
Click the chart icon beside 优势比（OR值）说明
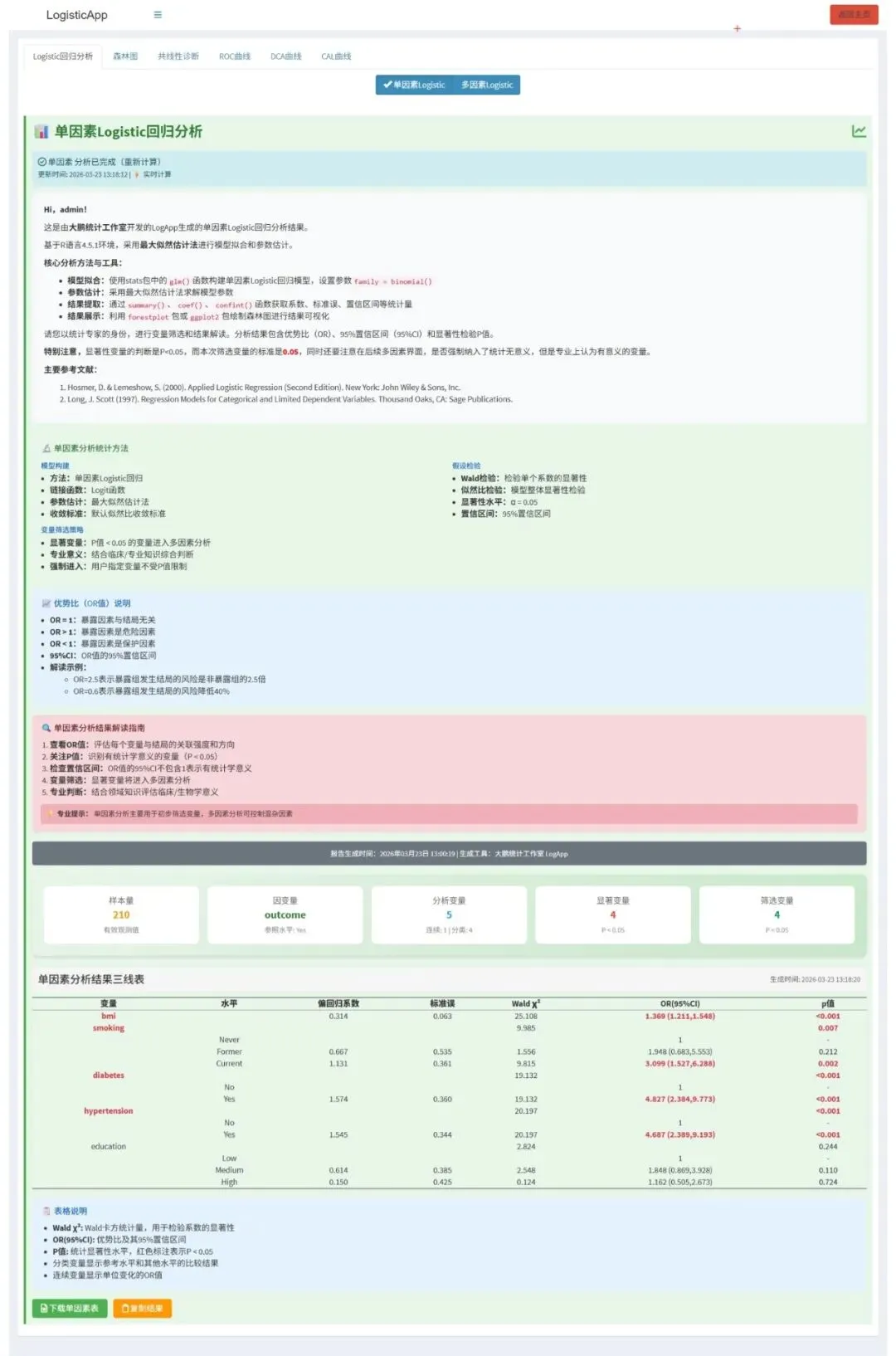tap(46, 603)
